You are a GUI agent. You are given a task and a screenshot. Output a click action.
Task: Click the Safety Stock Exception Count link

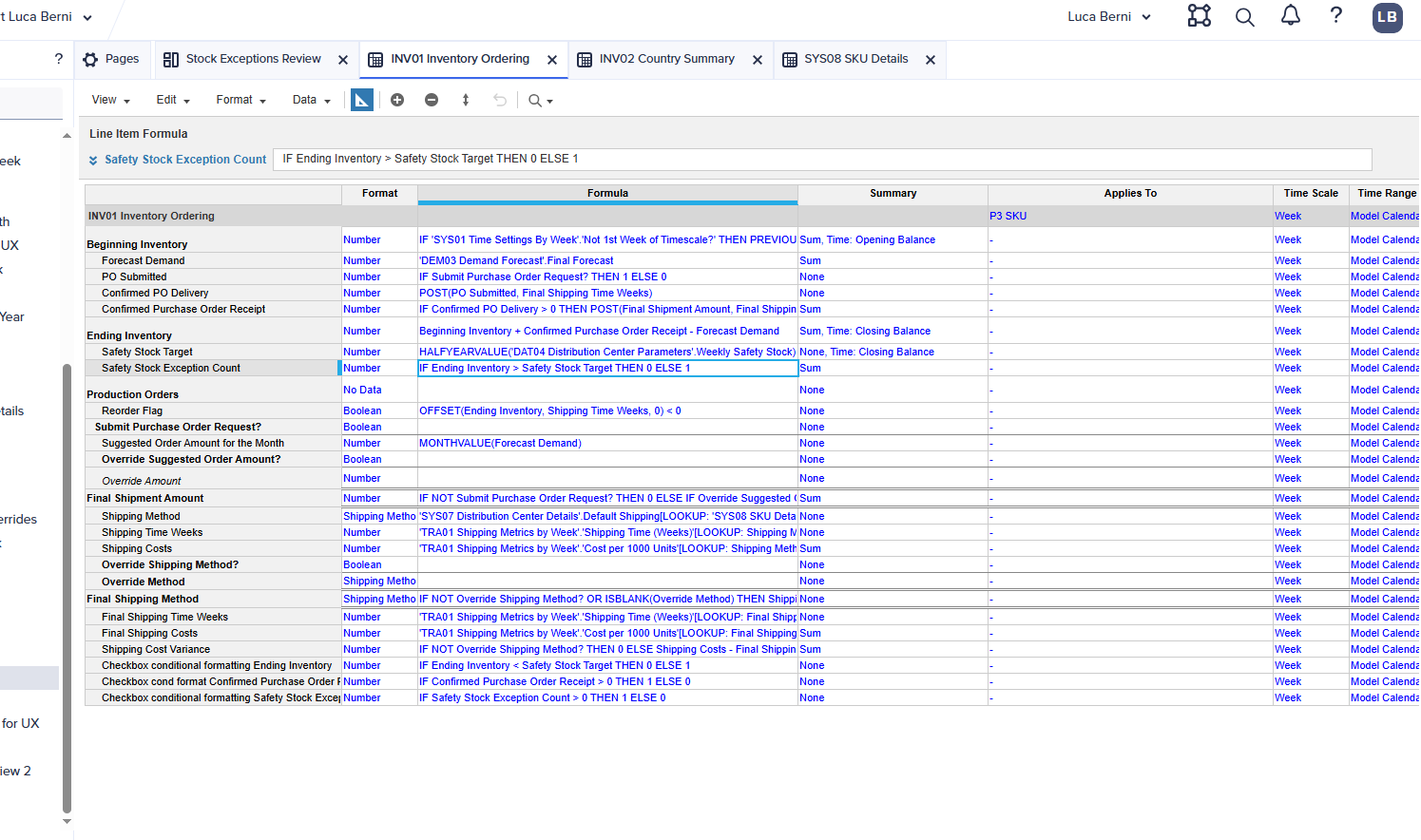[185, 160]
